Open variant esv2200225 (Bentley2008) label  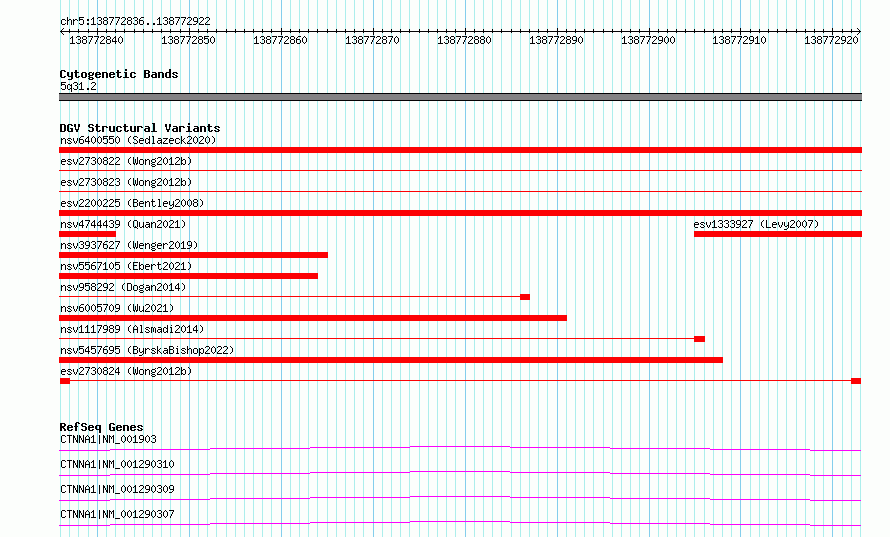132,203
